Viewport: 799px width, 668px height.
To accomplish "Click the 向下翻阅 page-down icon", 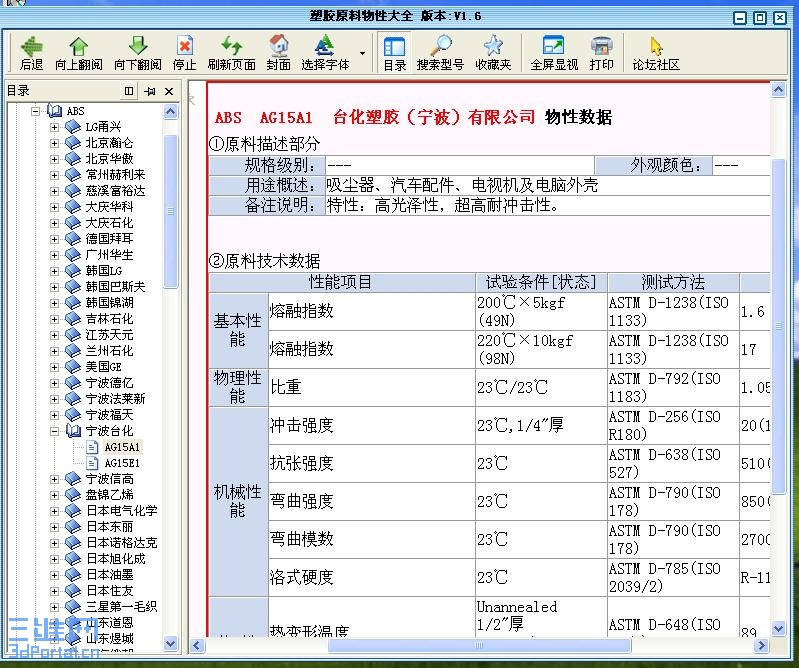I will [138, 52].
